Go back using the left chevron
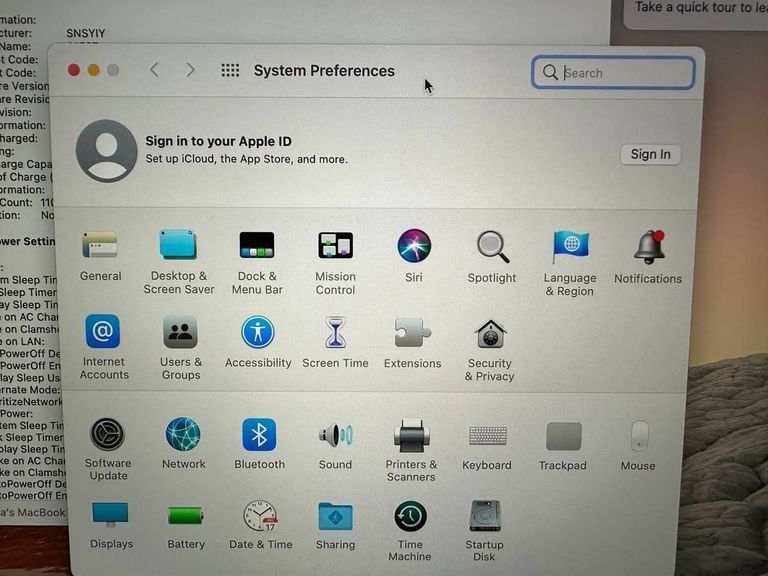 tap(154, 70)
